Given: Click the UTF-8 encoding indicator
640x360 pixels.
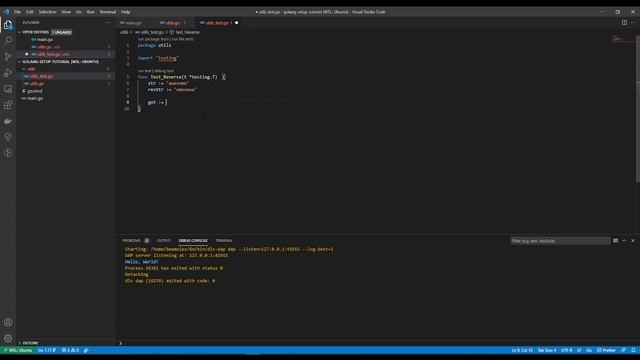Looking at the screenshot, I should tap(566, 350).
